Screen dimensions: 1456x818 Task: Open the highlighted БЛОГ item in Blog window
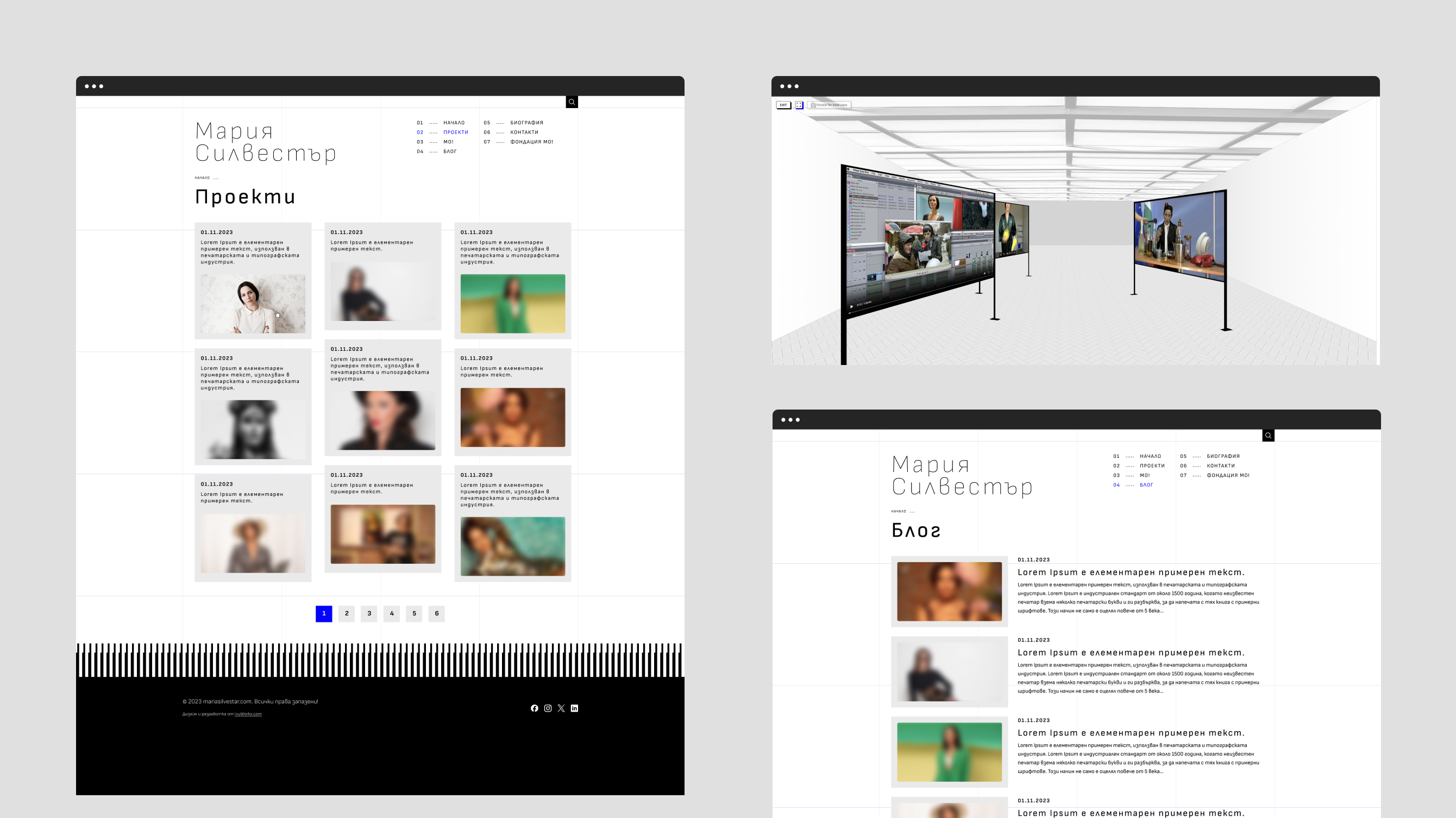[x=1146, y=484]
